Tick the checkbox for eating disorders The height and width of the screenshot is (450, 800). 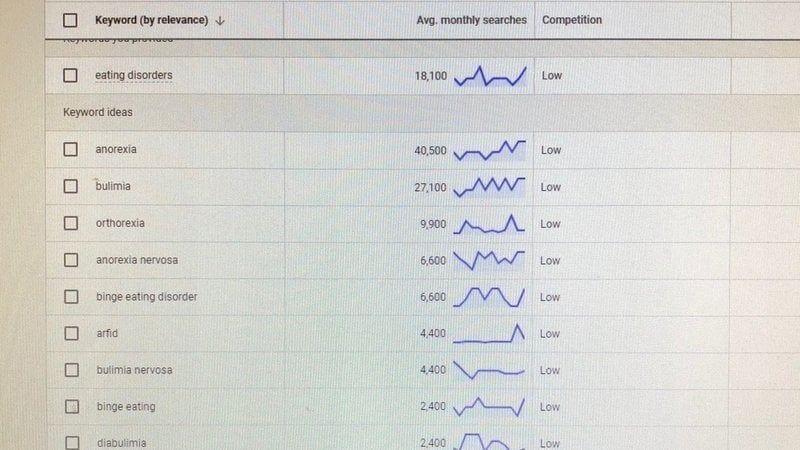click(x=70, y=75)
